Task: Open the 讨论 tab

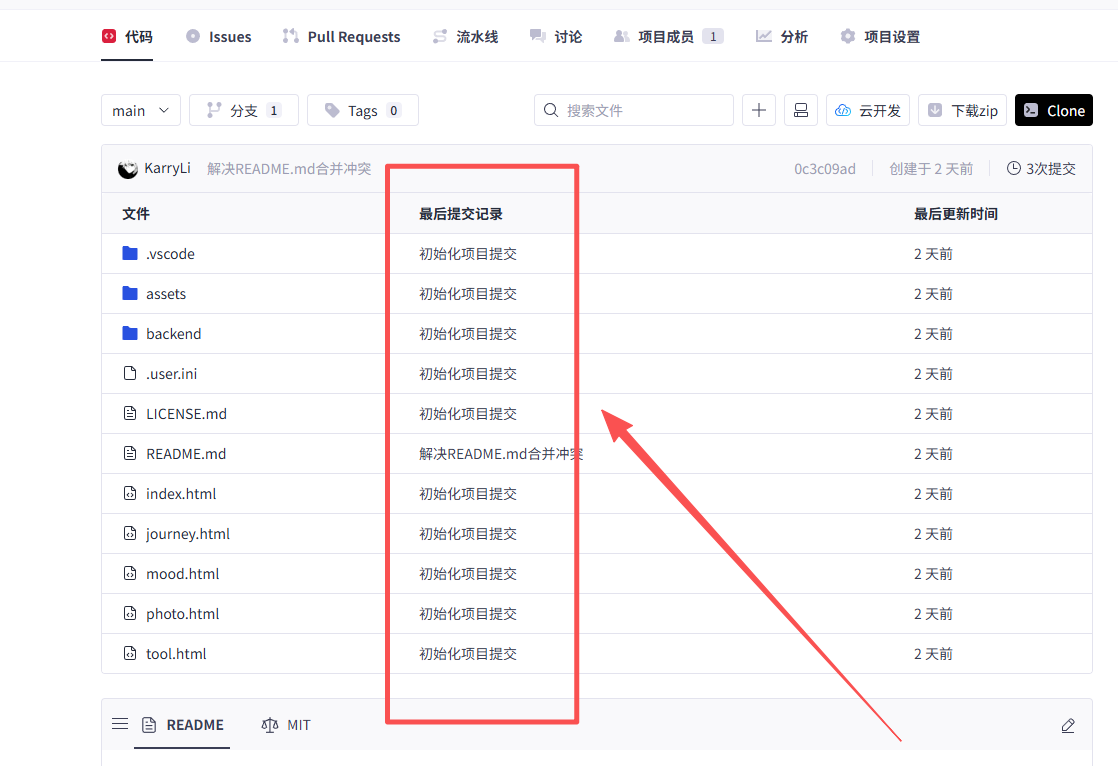Action: pos(556,36)
